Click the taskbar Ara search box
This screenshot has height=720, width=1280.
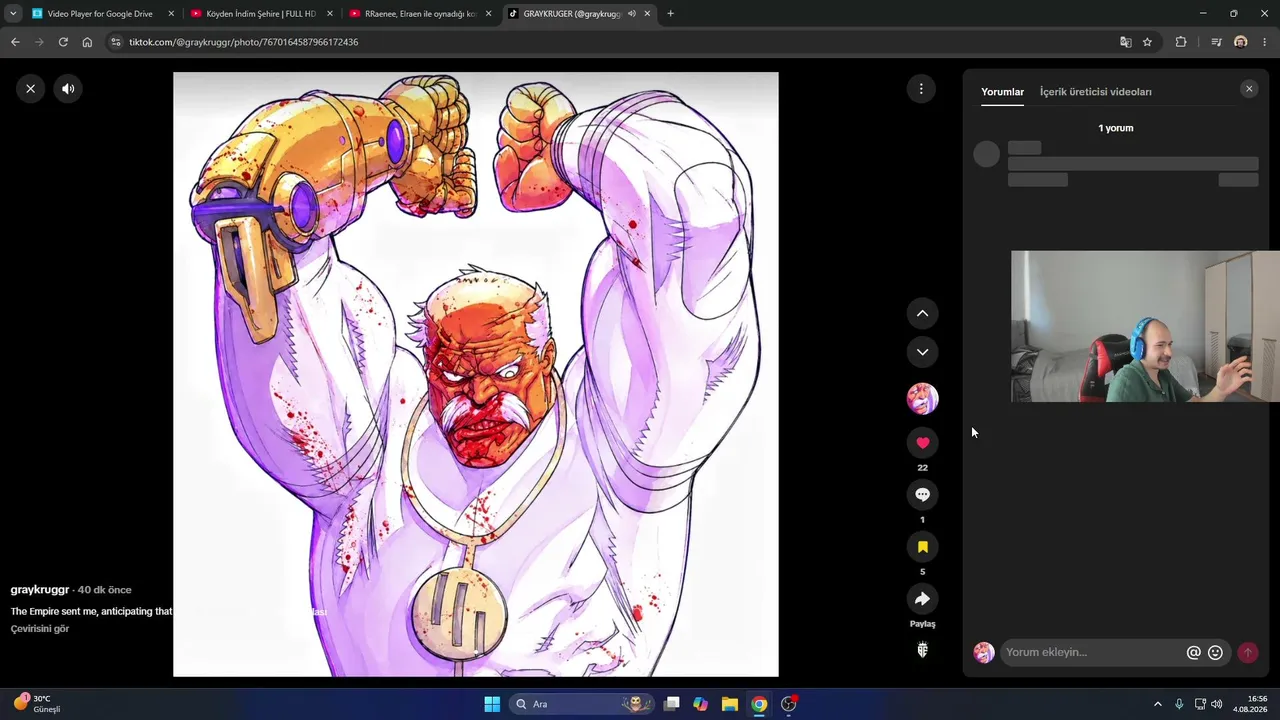click(x=580, y=704)
